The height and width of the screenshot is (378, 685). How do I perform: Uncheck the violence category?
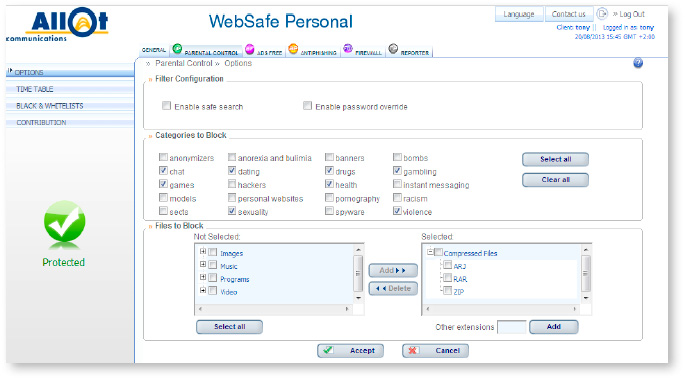(397, 211)
